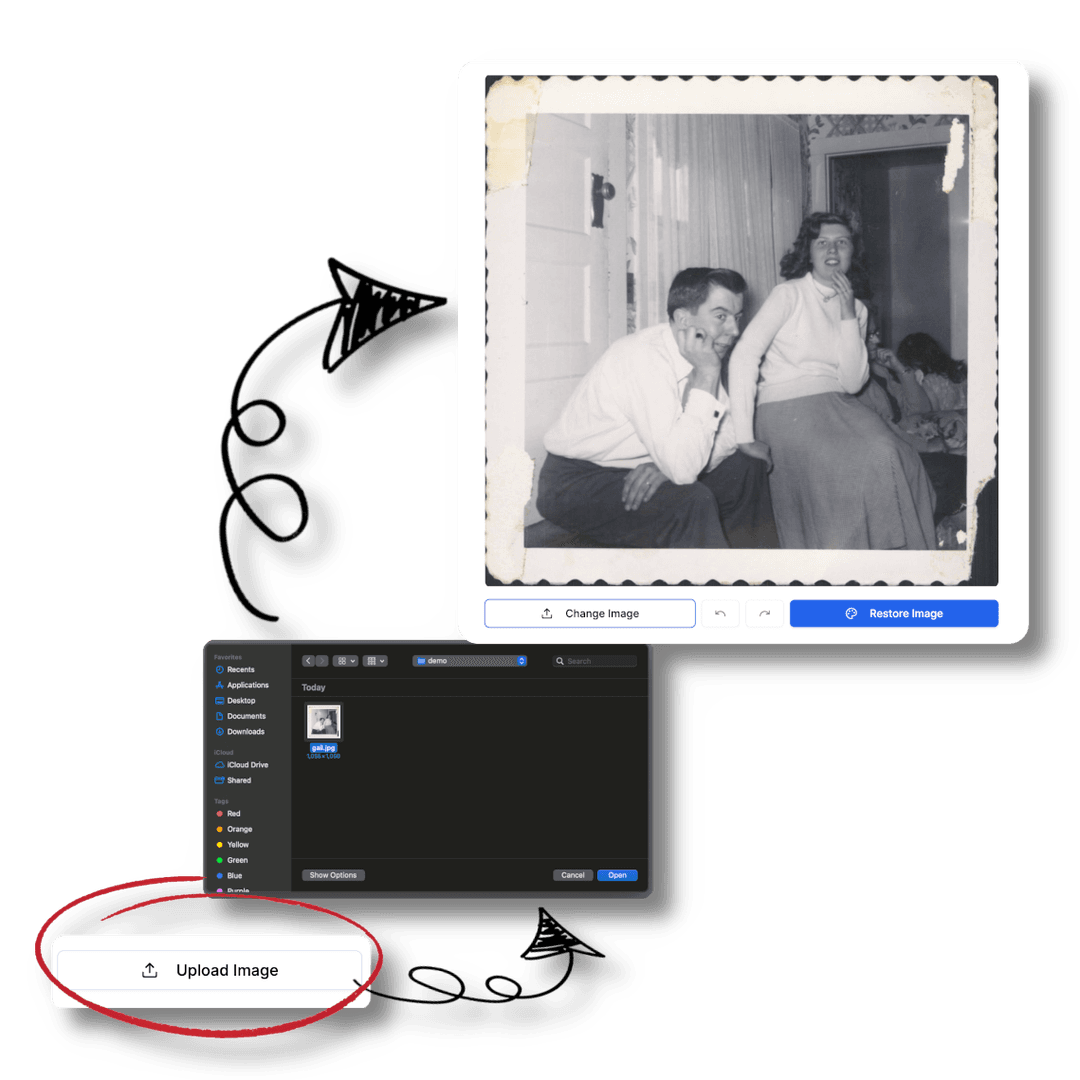Image resolution: width=1080 pixels, height=1080 pixels.
Task: Click the forward arrow in the file dialog toolbar
Action: click(322, 661)
